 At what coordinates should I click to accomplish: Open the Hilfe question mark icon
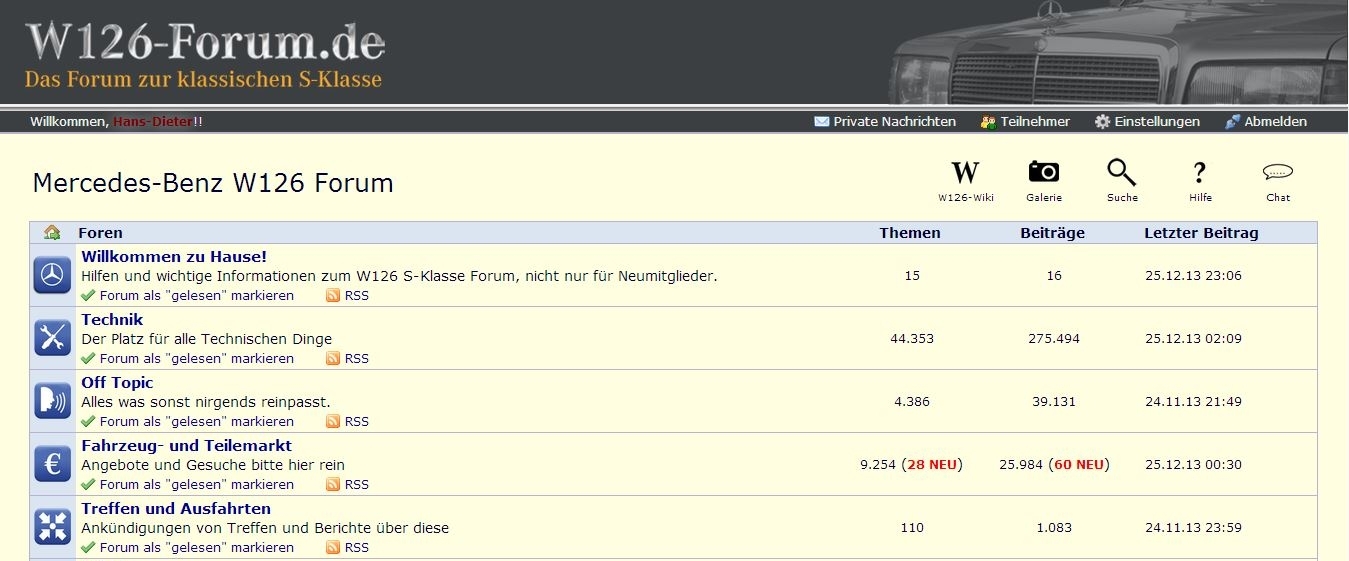1200,172
